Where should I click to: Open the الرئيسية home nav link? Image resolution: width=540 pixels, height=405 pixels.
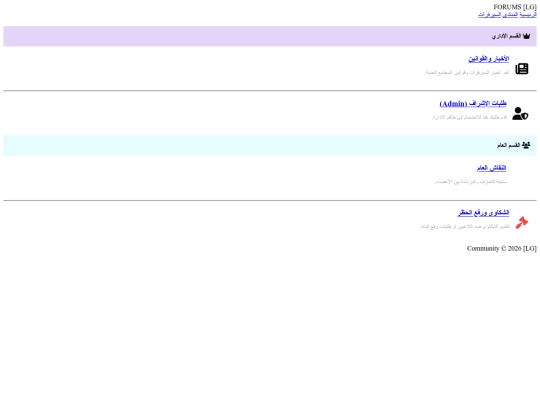(528, 14)
